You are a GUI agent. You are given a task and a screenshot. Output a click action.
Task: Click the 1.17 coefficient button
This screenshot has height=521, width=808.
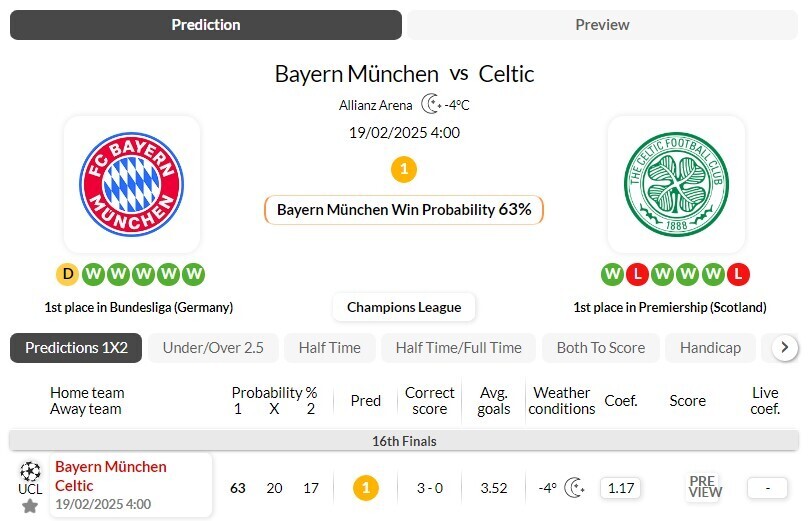621,488
